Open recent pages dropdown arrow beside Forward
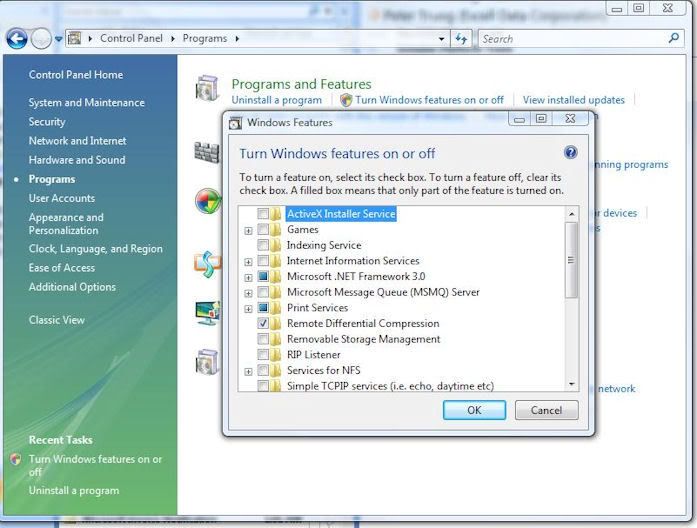This screenshot has width=697, height=528. [x=58, y=39]
